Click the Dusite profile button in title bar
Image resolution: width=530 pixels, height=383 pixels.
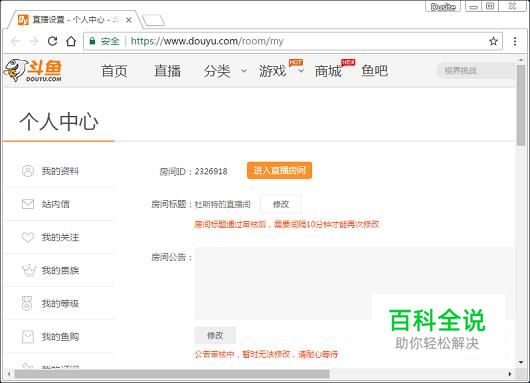tap(443, 6)
